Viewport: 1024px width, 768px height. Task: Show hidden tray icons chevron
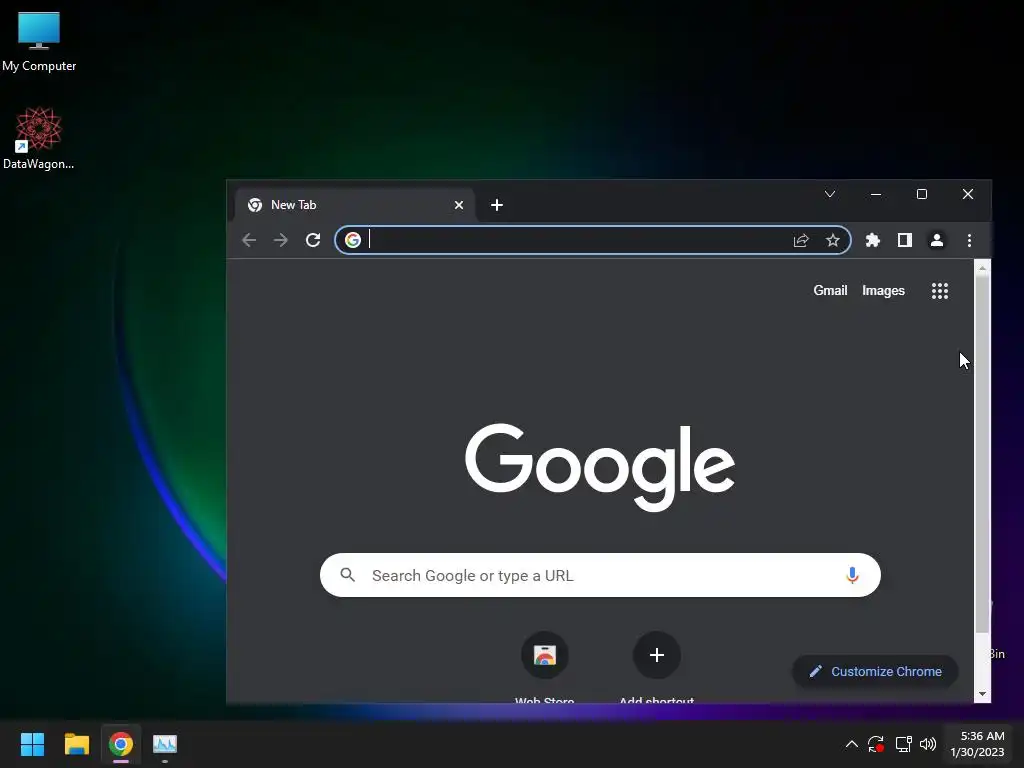click(x=852, y=744)
